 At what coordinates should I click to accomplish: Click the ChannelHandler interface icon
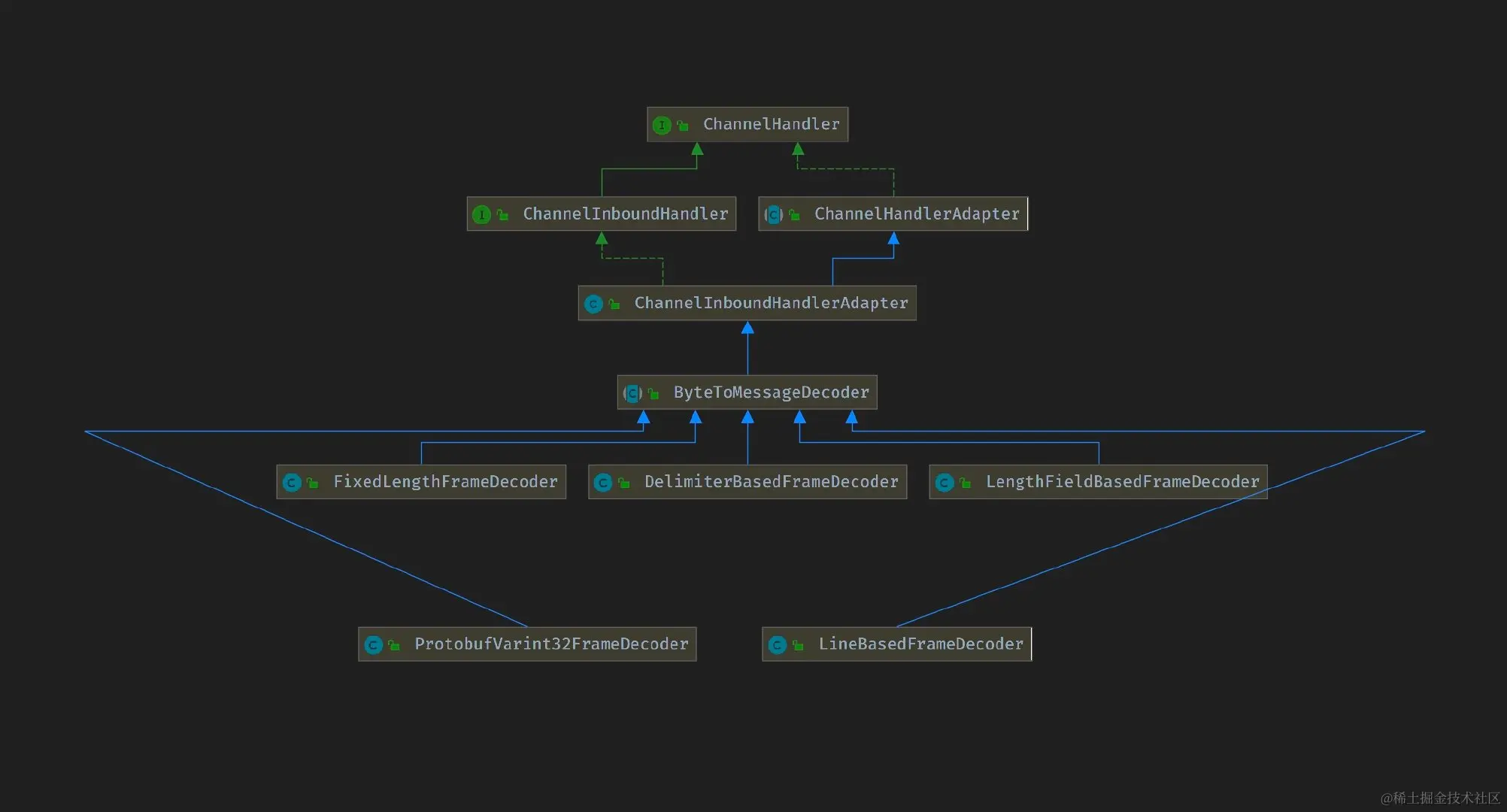pos(661,125)
